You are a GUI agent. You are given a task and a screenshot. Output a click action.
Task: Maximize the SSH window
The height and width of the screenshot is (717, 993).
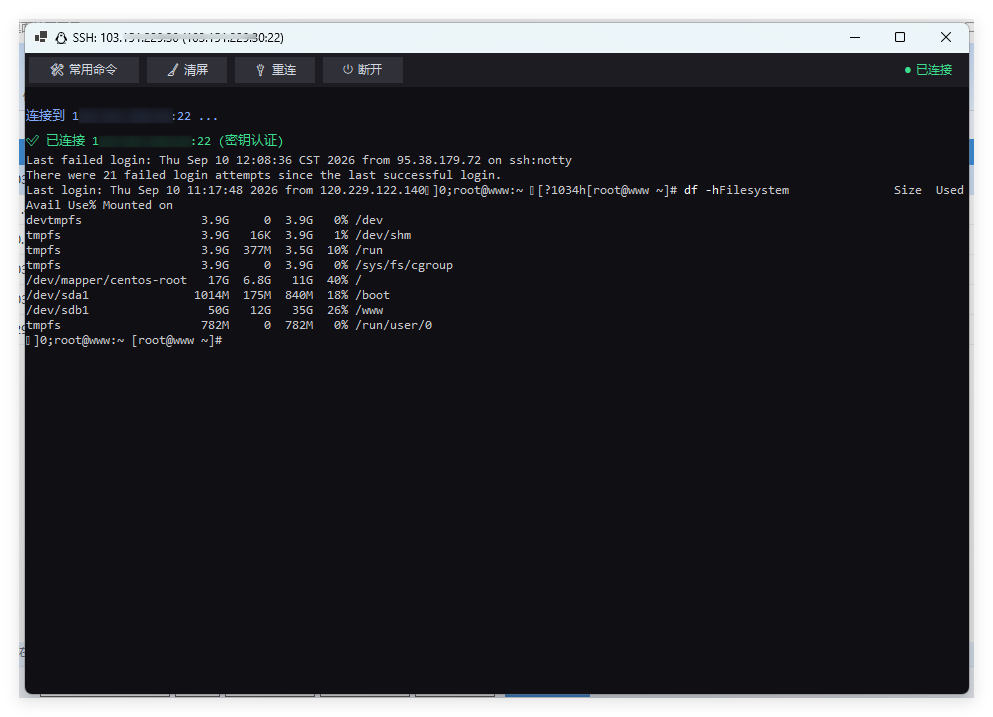pyautogui.click(x=900, y=37)
